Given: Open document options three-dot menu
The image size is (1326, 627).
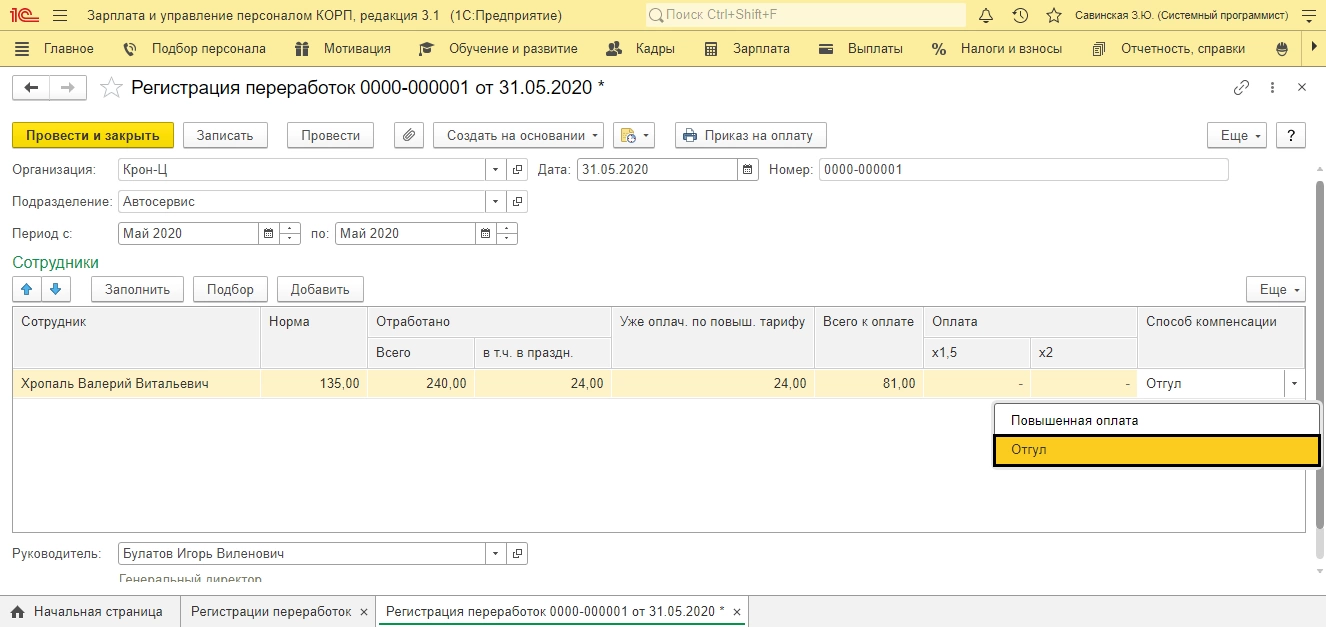Looking at the screenshot, I should pos(1273,88).
